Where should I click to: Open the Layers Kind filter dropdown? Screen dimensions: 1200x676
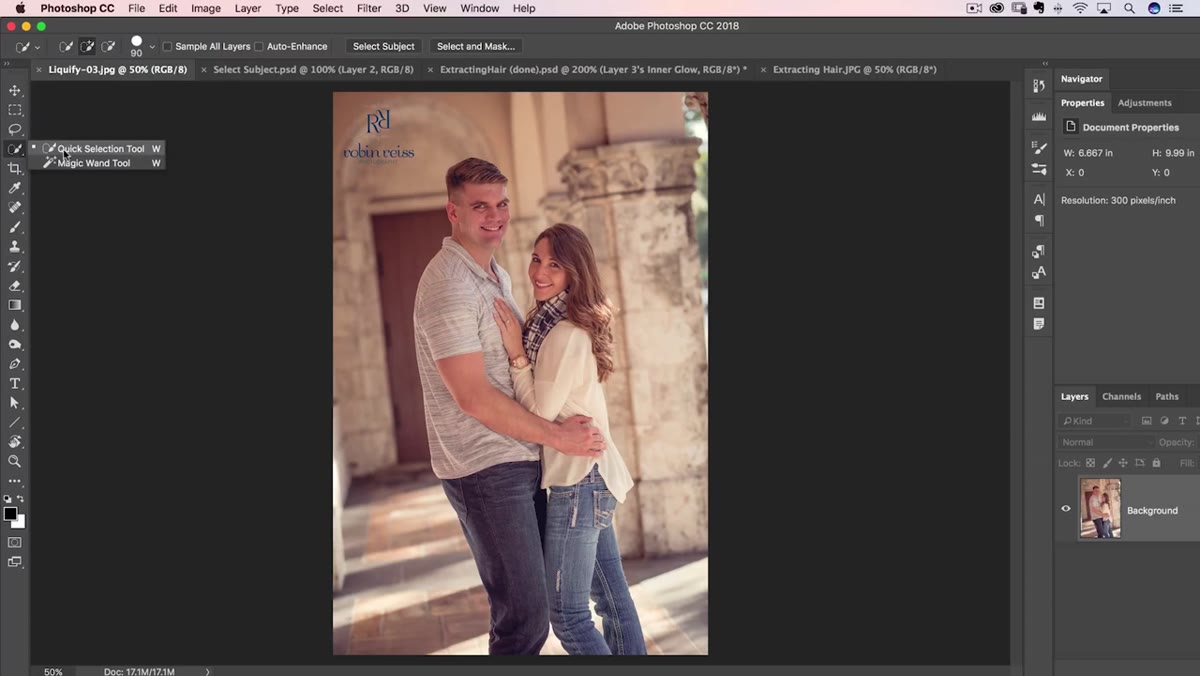(x=1095, y=421)
